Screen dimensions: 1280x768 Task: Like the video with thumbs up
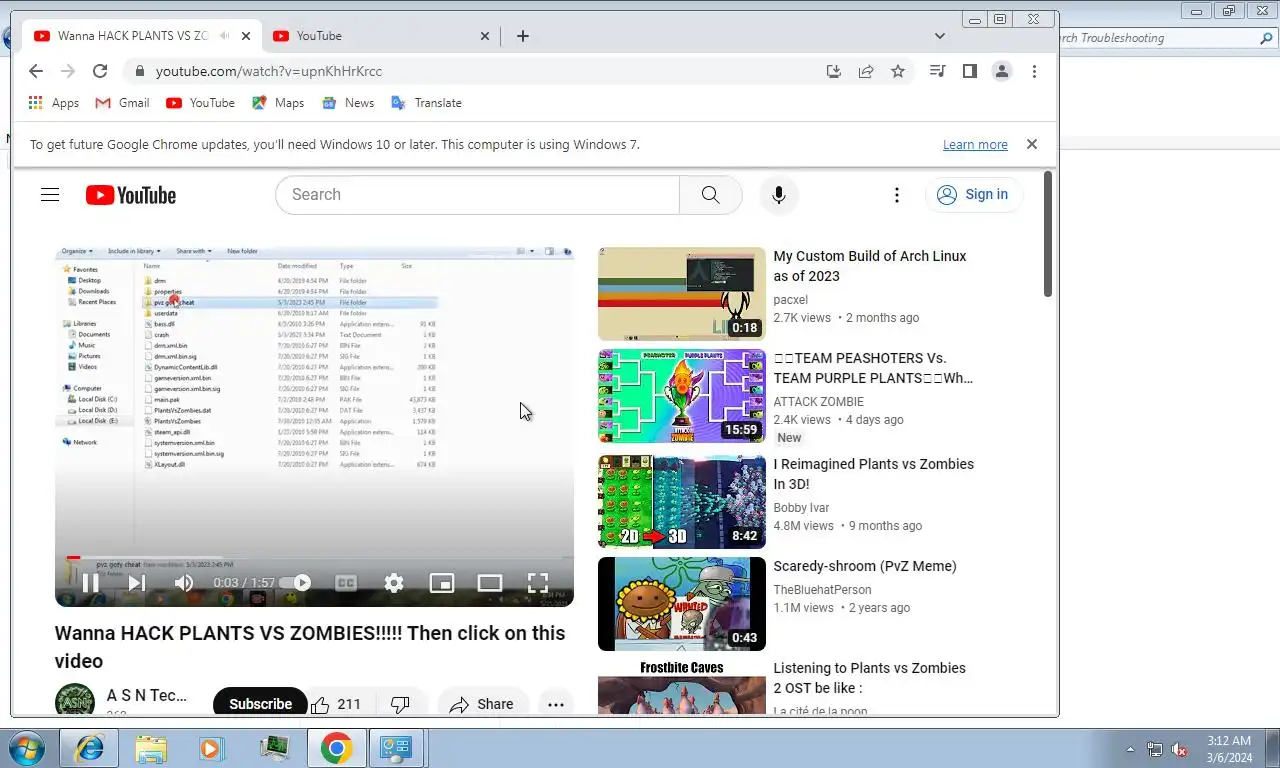[x=336, y=704]
